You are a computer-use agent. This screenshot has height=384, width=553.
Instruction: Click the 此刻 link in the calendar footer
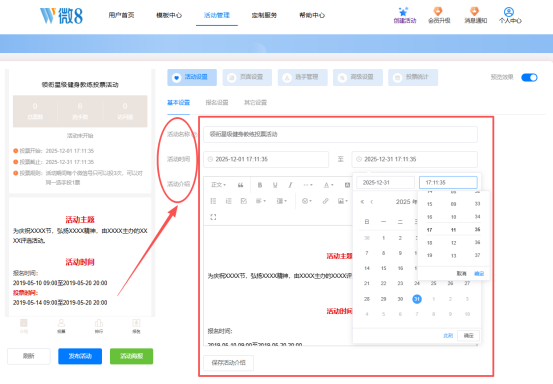click(x=448, y=336)
